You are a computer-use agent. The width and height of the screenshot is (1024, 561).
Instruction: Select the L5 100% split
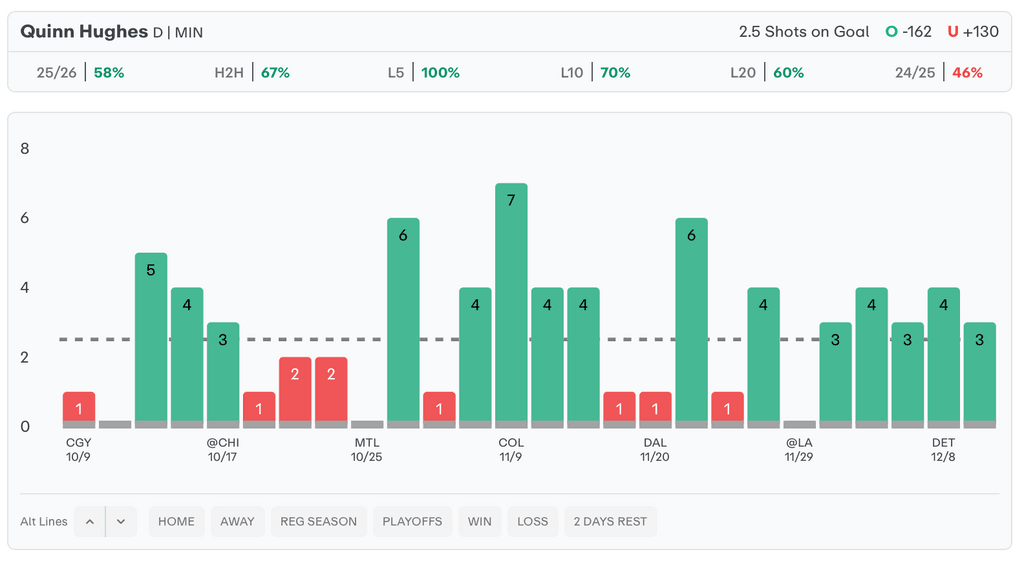pos(424,73)
